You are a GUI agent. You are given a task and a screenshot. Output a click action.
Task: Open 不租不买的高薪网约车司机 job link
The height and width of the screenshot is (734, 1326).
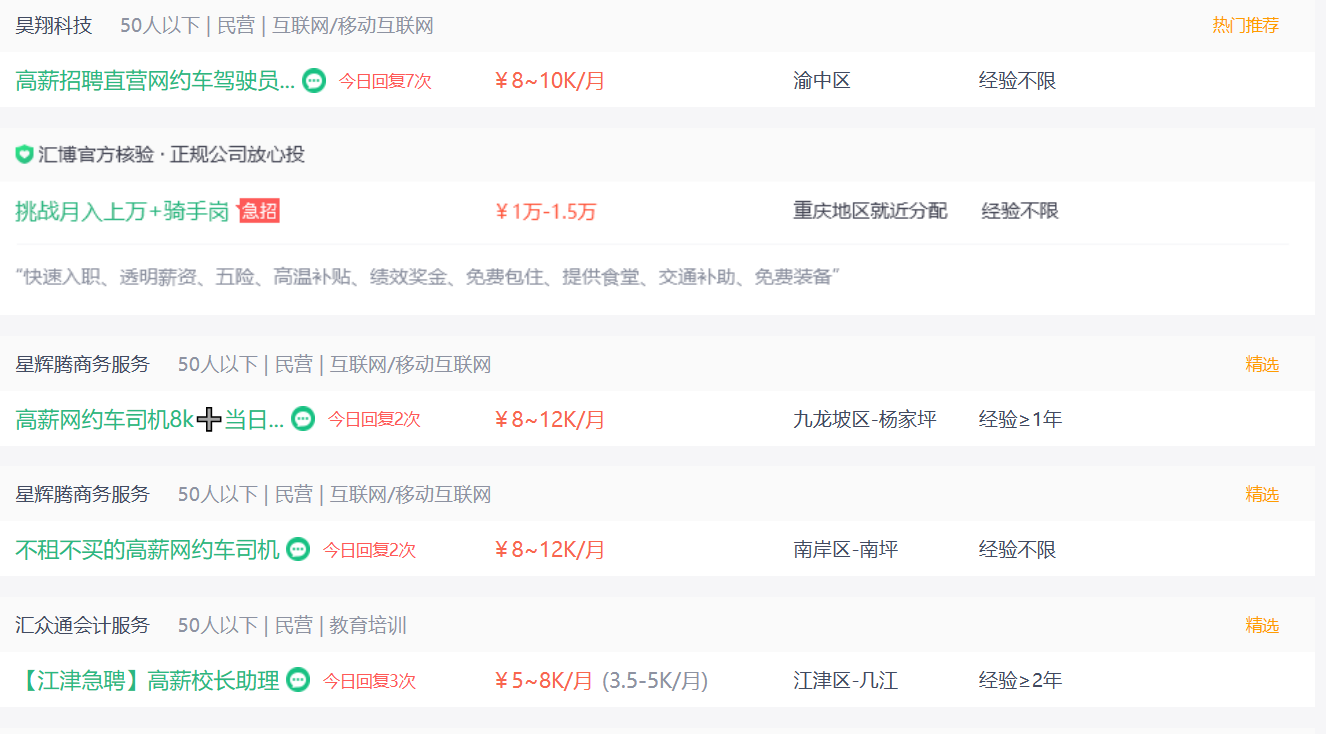(x=148, y=549)
